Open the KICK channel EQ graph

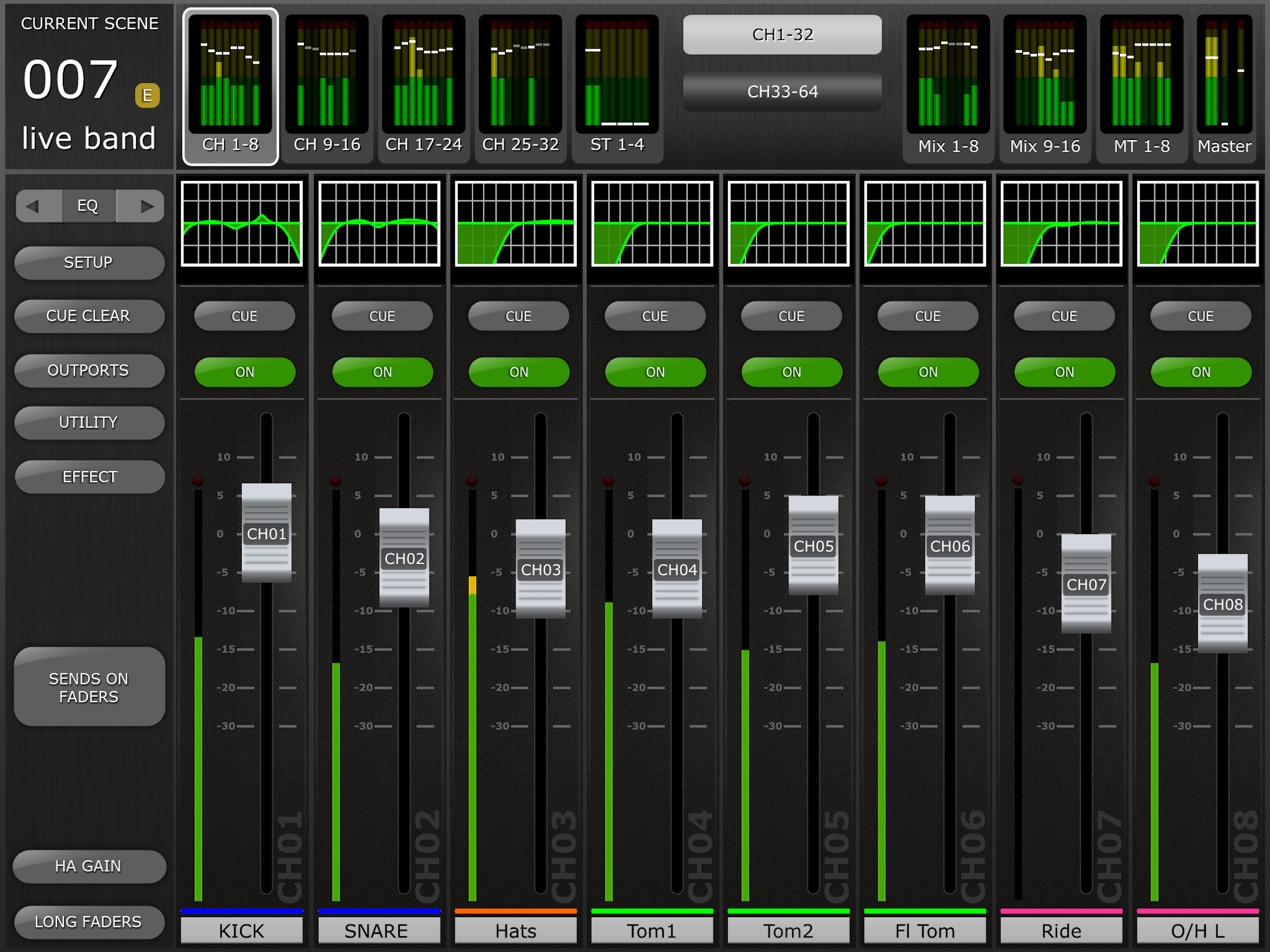[x=242, y=224]
